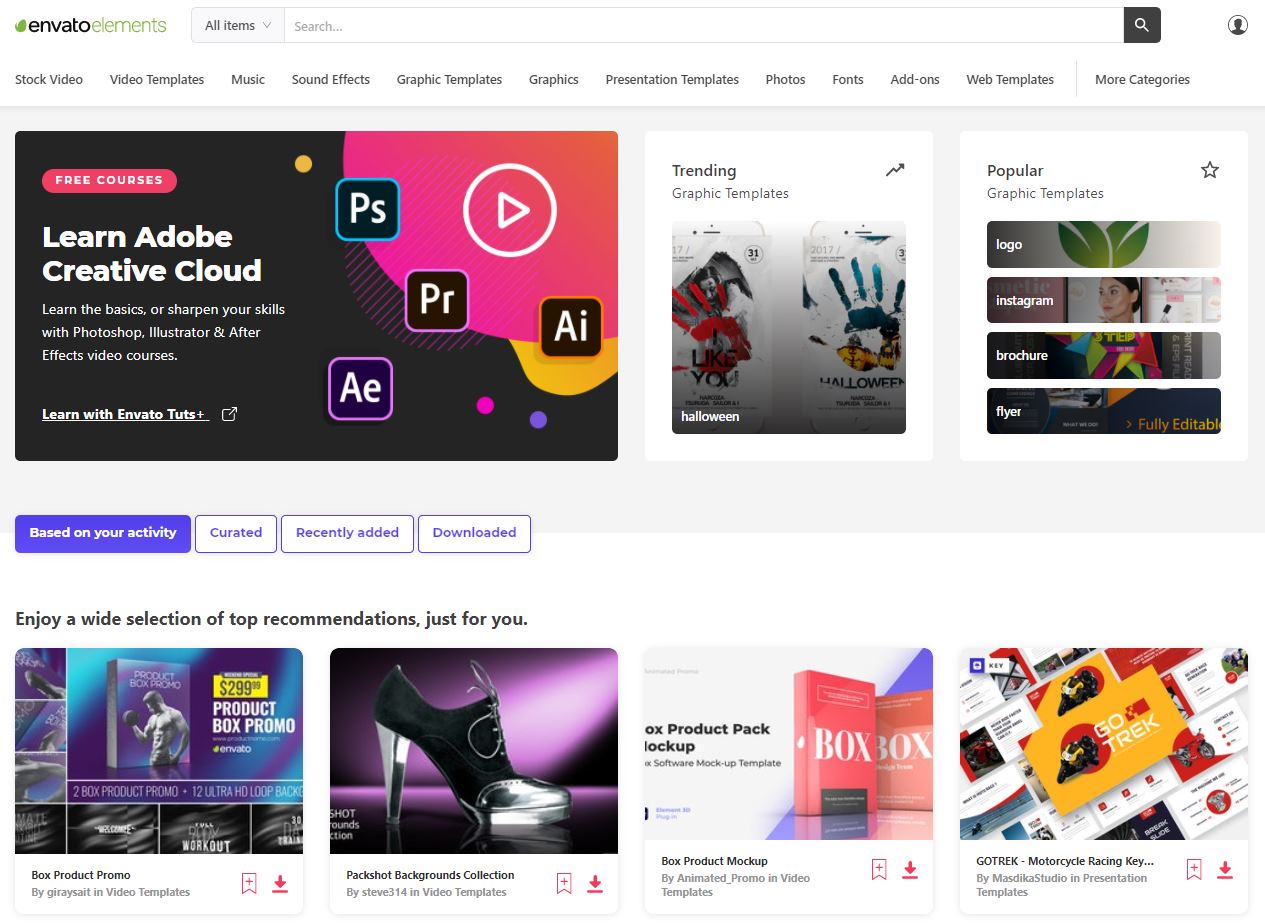
Task: Open the flyer popular tile
Action: (x=1104, y=411)
